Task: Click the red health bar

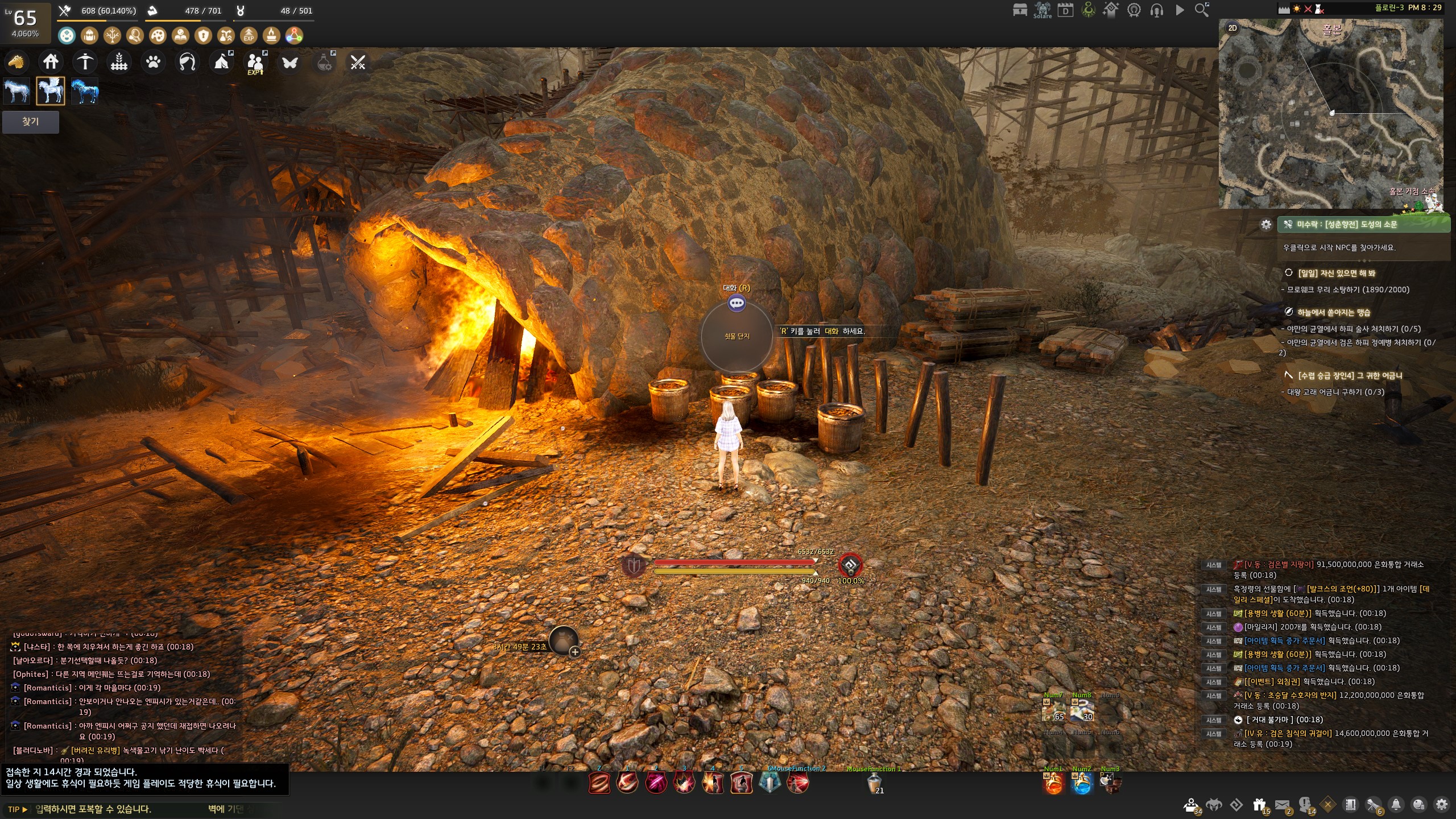Action: [734, 562]
